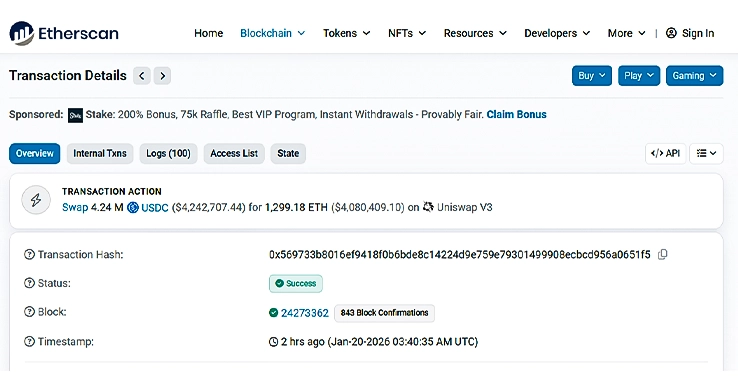738x388 pixels.
Task: Open the list view options dropdown
Action: point(706,154)
